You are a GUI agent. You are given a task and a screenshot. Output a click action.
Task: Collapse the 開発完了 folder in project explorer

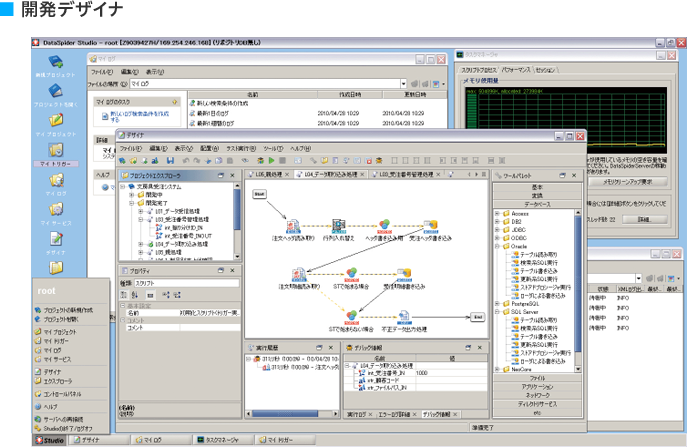pyautogui.click(x=133, y=204)
